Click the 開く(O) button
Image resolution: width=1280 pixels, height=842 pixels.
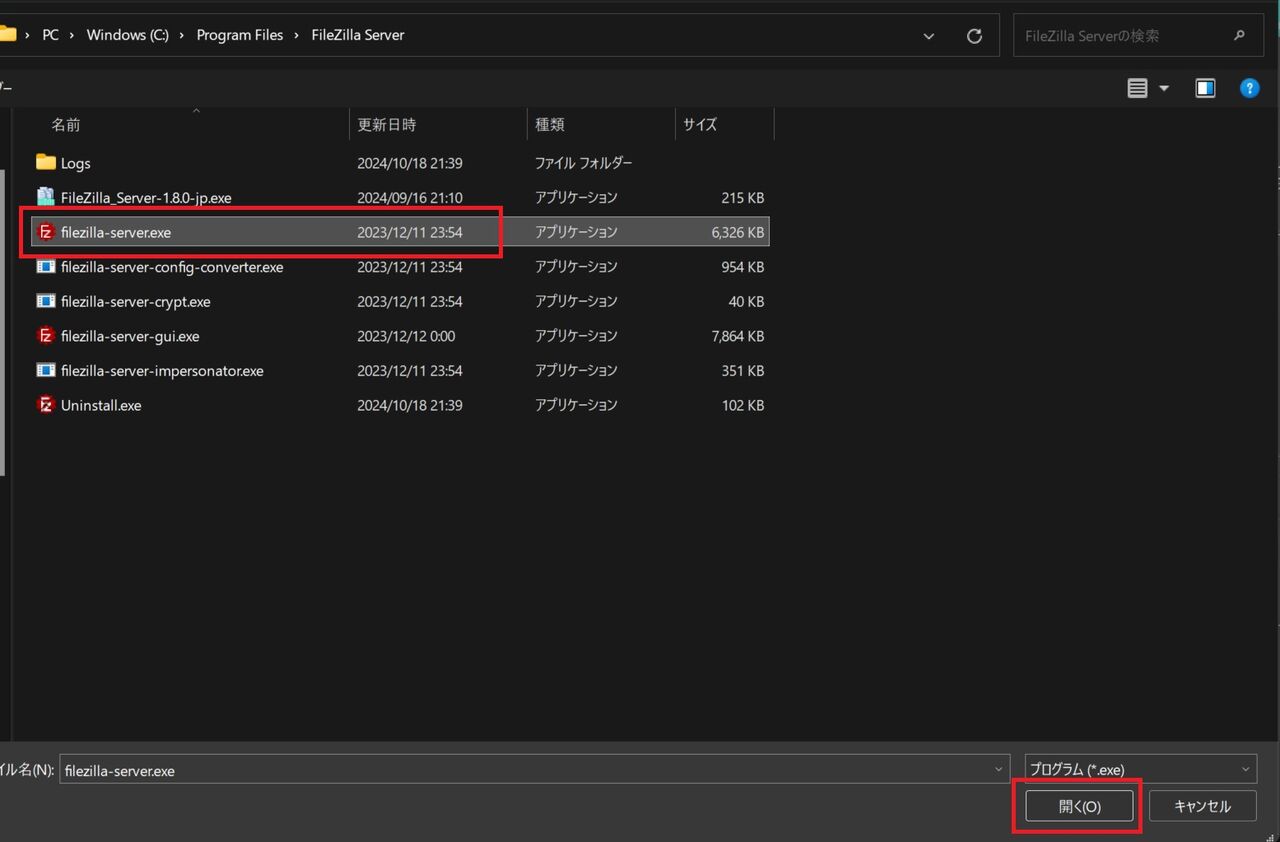1079,806
